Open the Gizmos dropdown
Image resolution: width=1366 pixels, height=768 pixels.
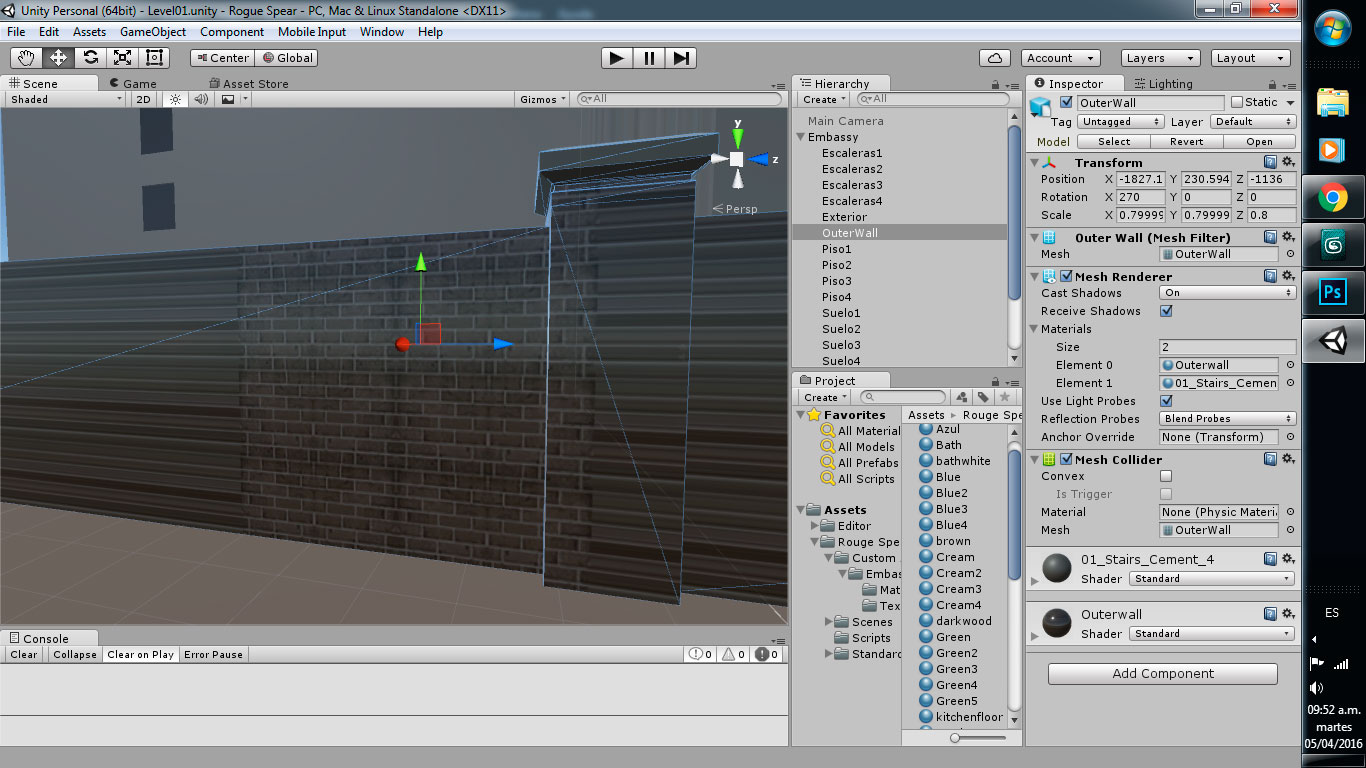(x=544, y=99)
